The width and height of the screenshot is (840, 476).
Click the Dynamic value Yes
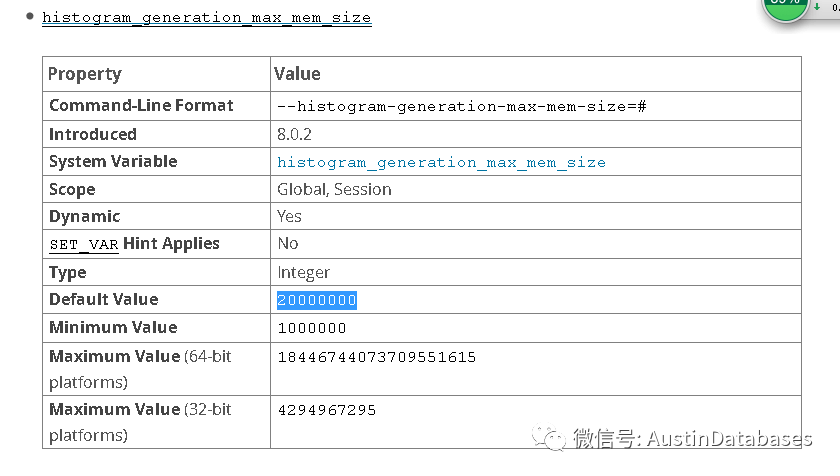pyautogui.click(x=289, y=216)
